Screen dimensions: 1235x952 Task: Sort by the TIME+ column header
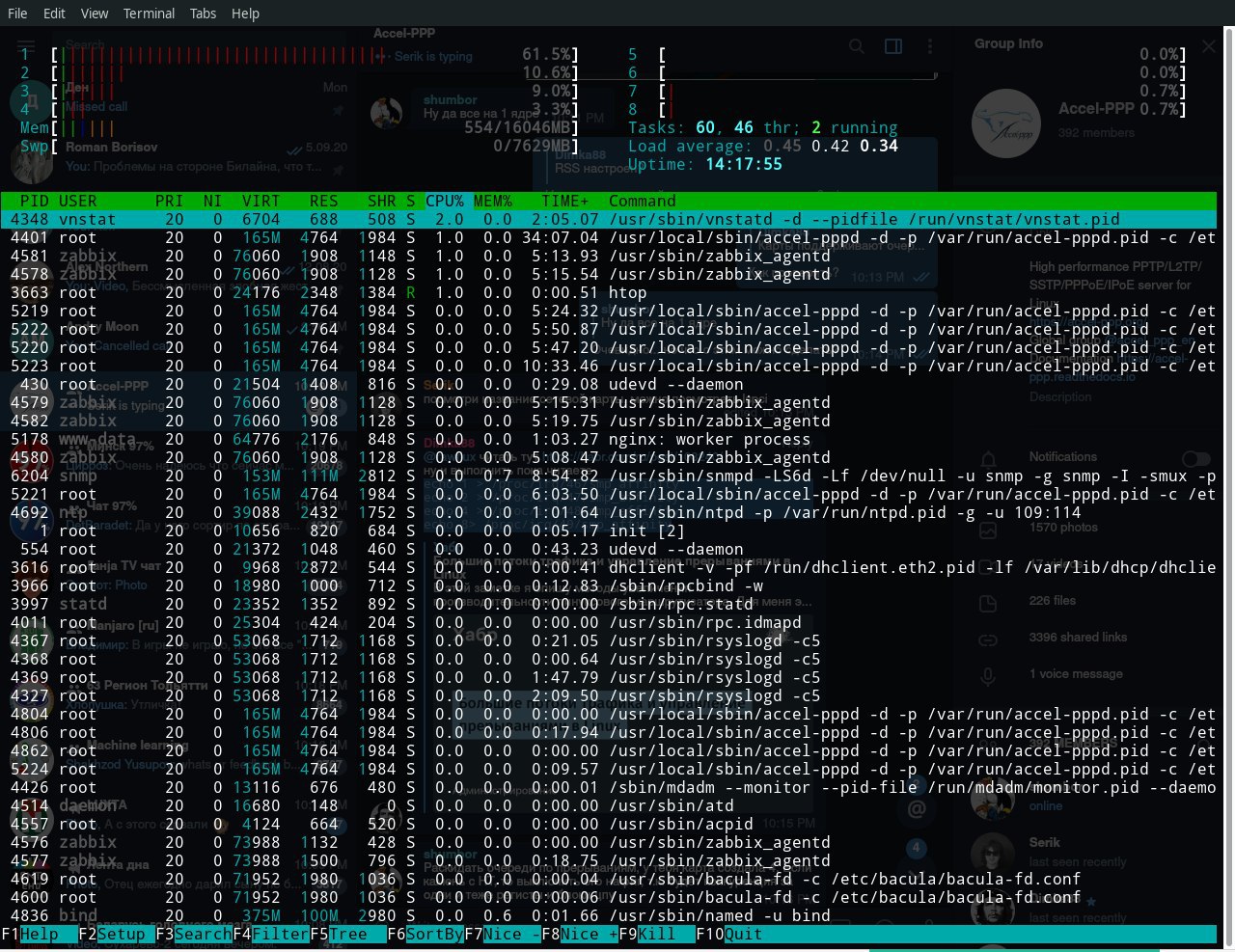[x=565, y=201]
